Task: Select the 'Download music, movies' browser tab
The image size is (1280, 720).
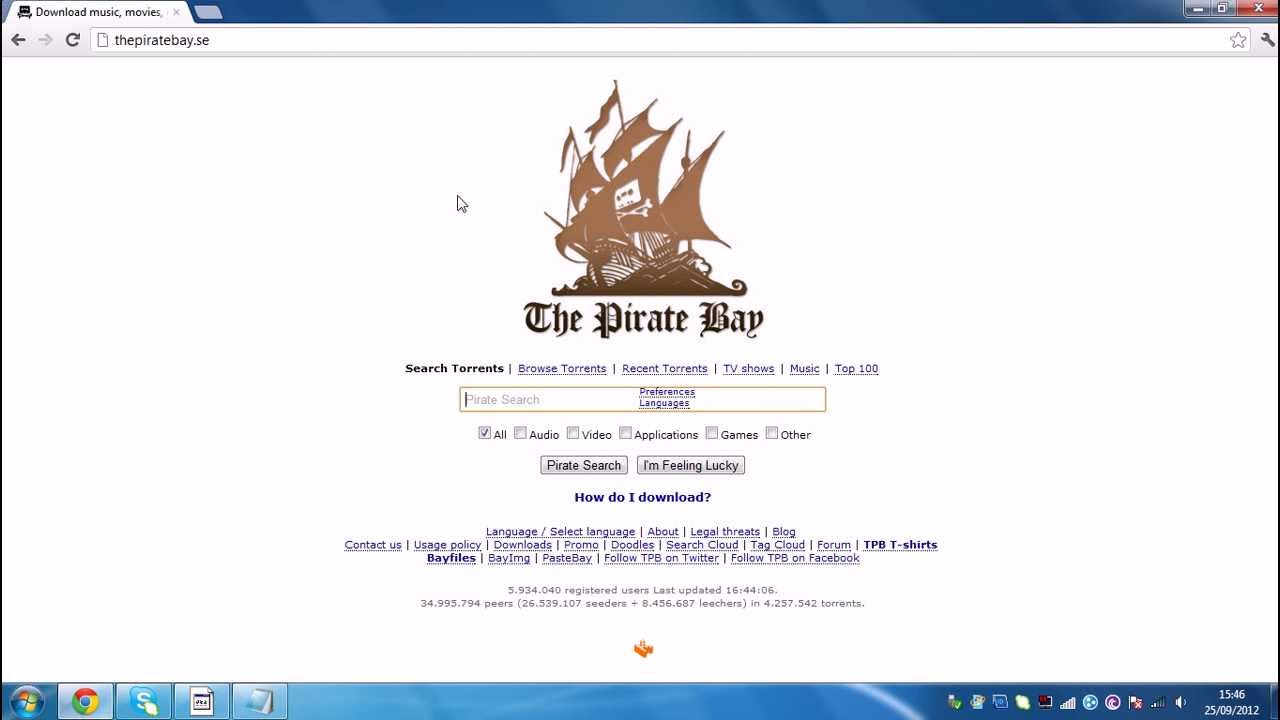Action: click(98, 12)
